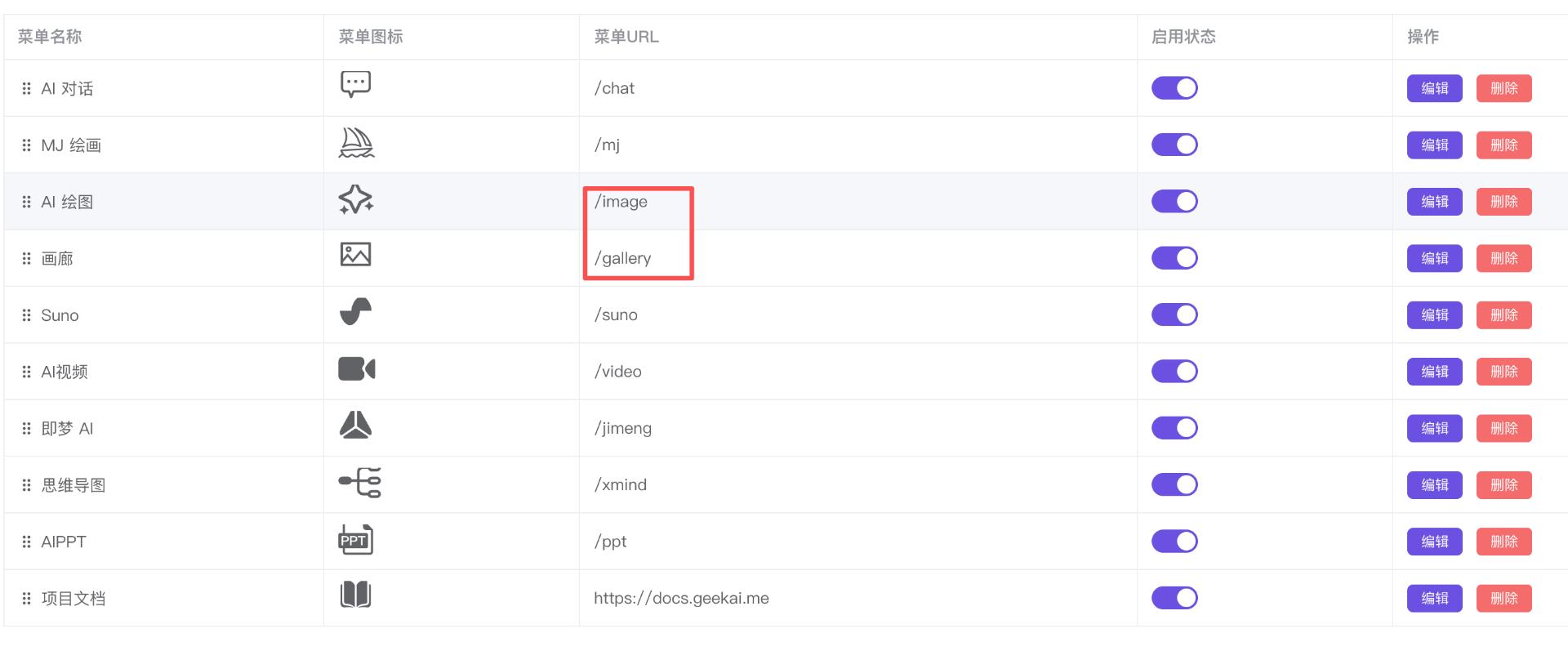Click the https://docs.geekai.me URL text

click(x=681, y=599)
